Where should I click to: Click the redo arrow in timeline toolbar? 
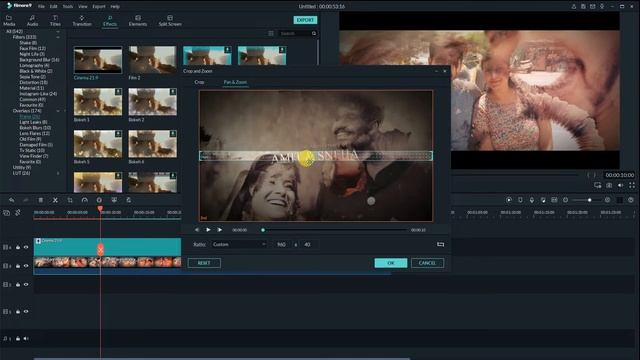(26, 200)
